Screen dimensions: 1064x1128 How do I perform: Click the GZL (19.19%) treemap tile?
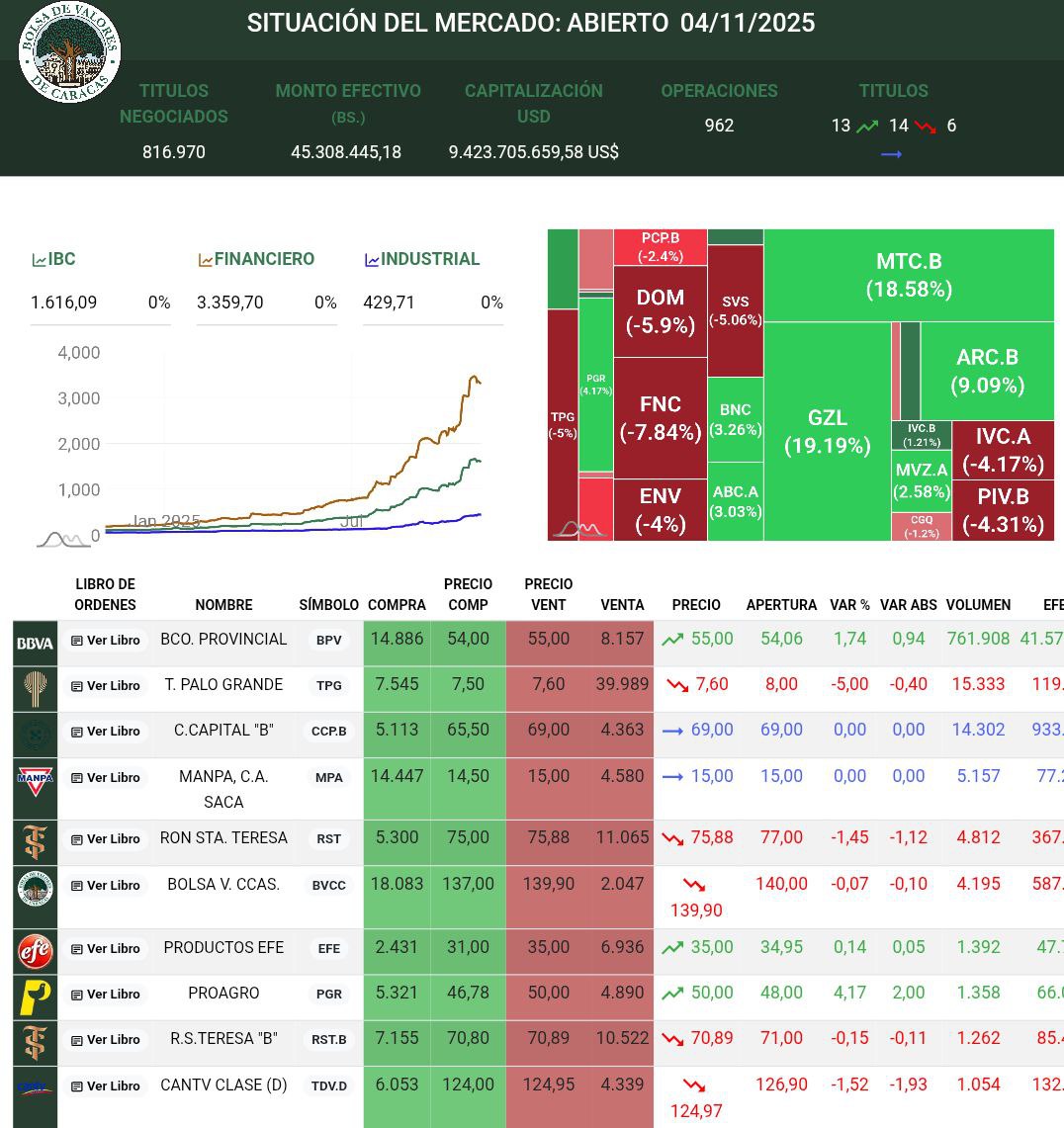click(x=828, y=432)
